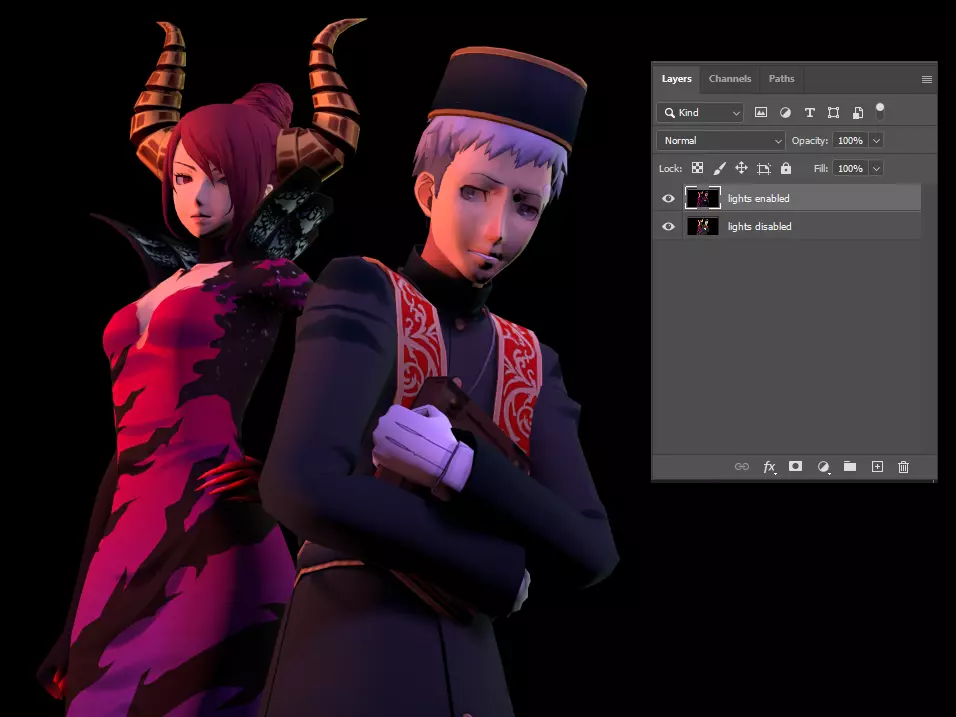The height and width of the screenshot is (717, 956).
Task: Select the Layers tab
Action: (x=676, y=79)
